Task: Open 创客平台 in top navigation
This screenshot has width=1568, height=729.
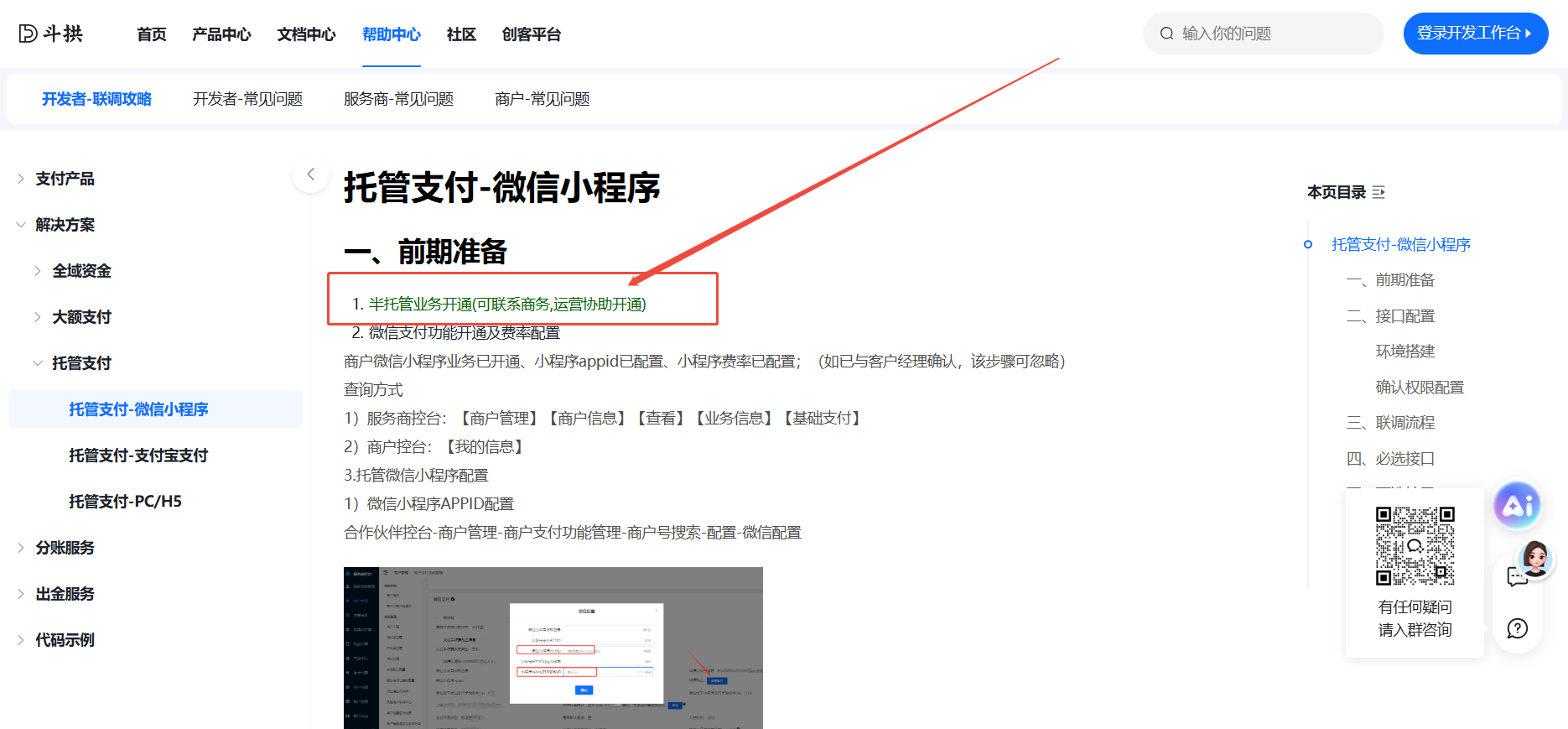Action: [532, 34]
